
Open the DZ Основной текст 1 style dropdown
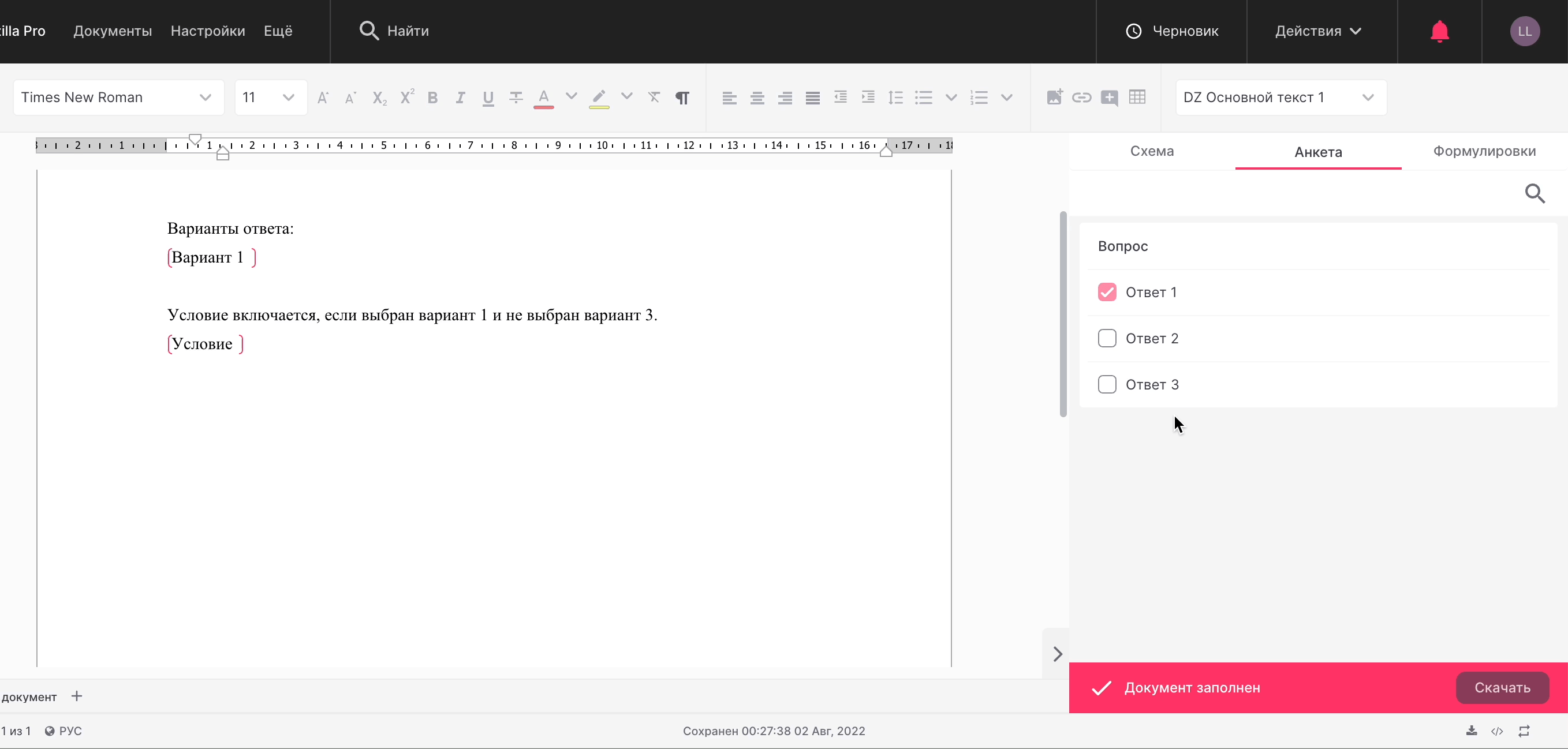tap(1280, 98)
